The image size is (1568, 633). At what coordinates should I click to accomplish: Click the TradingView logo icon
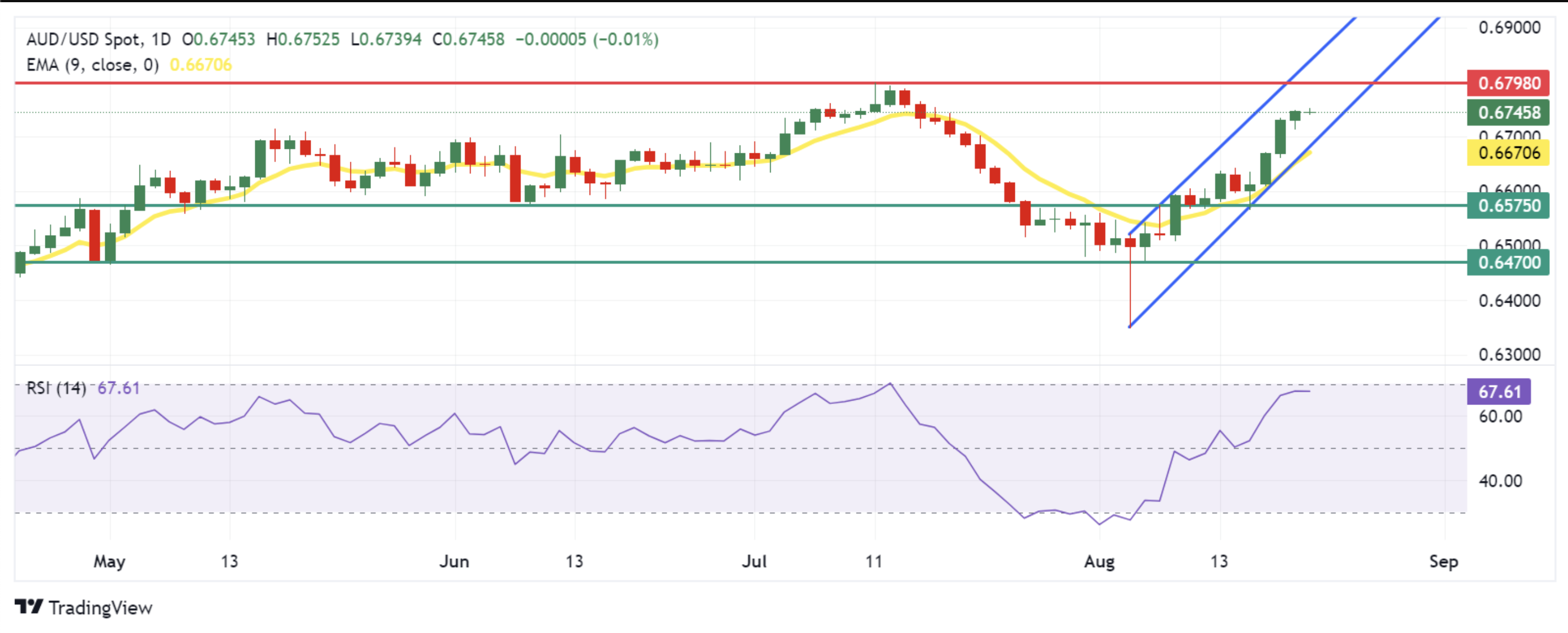coord(29,606)
